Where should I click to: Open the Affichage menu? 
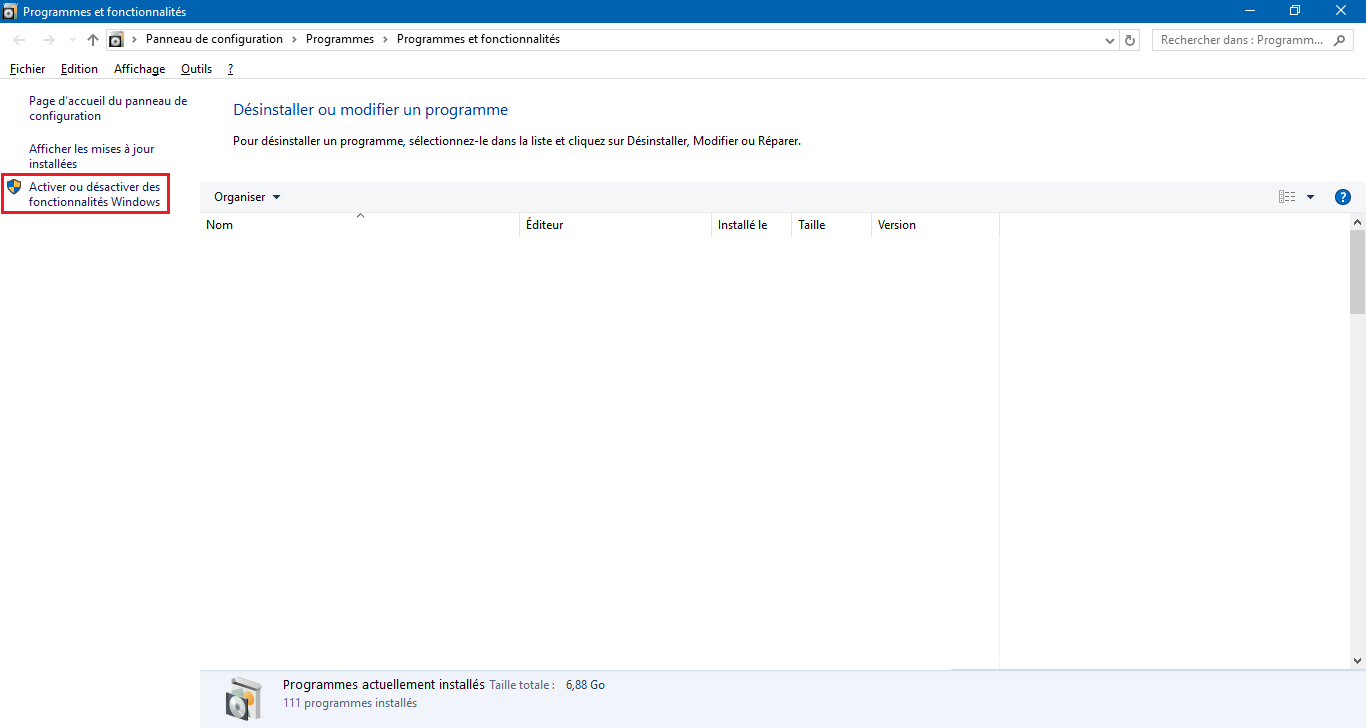[x=139, y=69]
